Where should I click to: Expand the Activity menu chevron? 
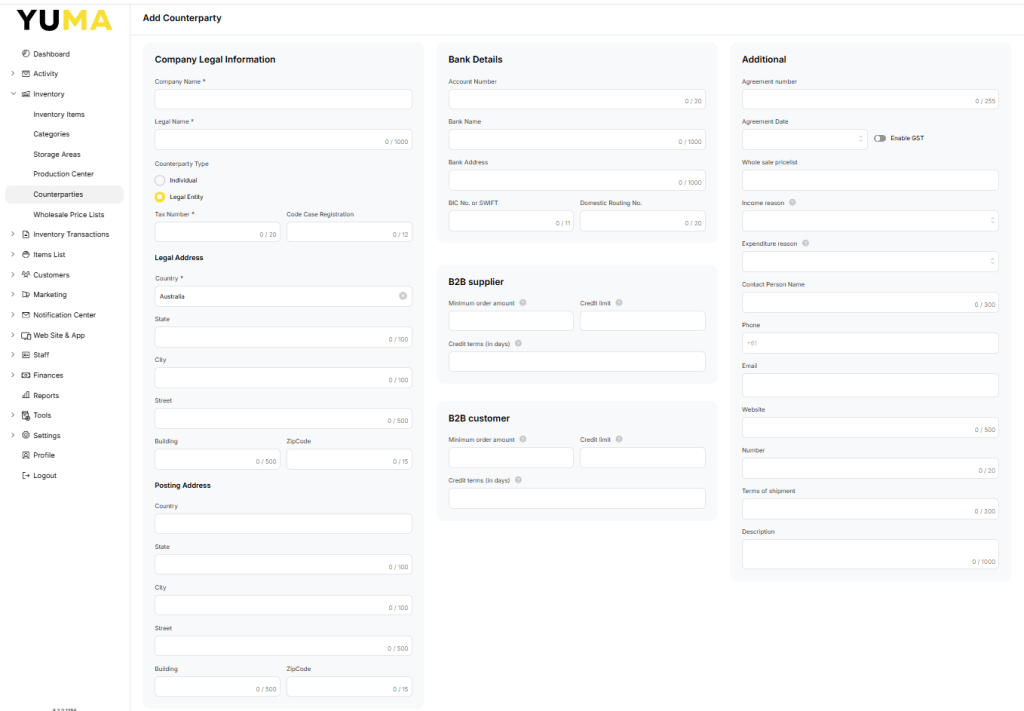pyautogui.click(x=12, y=74)
